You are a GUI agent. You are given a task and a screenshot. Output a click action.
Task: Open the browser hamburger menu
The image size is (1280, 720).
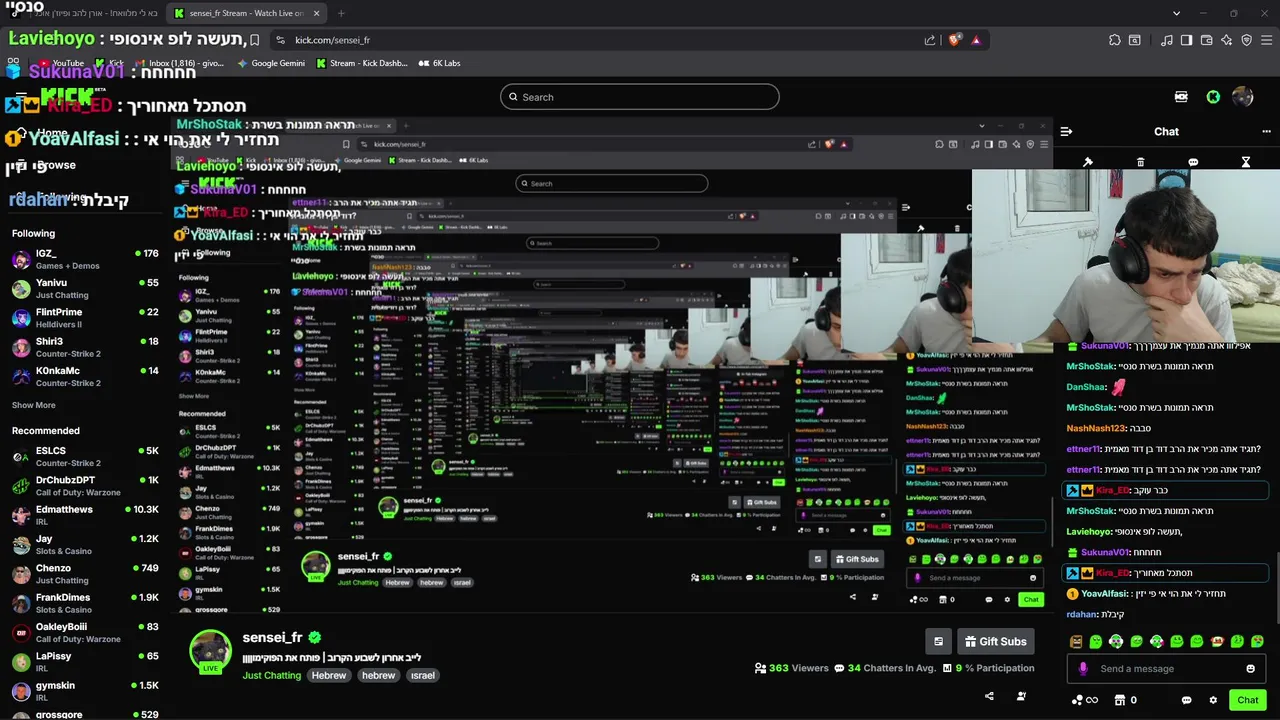coord(1266,40)
